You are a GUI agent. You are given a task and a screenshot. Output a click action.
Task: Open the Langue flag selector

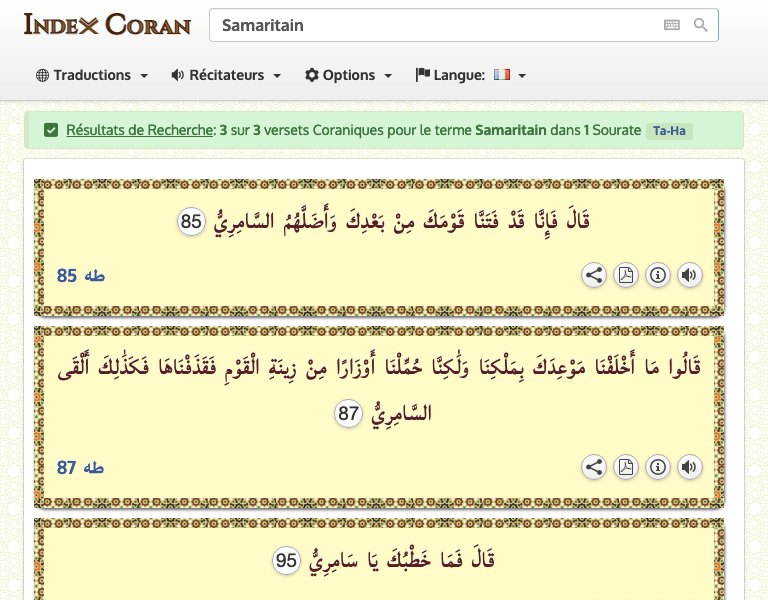click(x=471, y=75)
